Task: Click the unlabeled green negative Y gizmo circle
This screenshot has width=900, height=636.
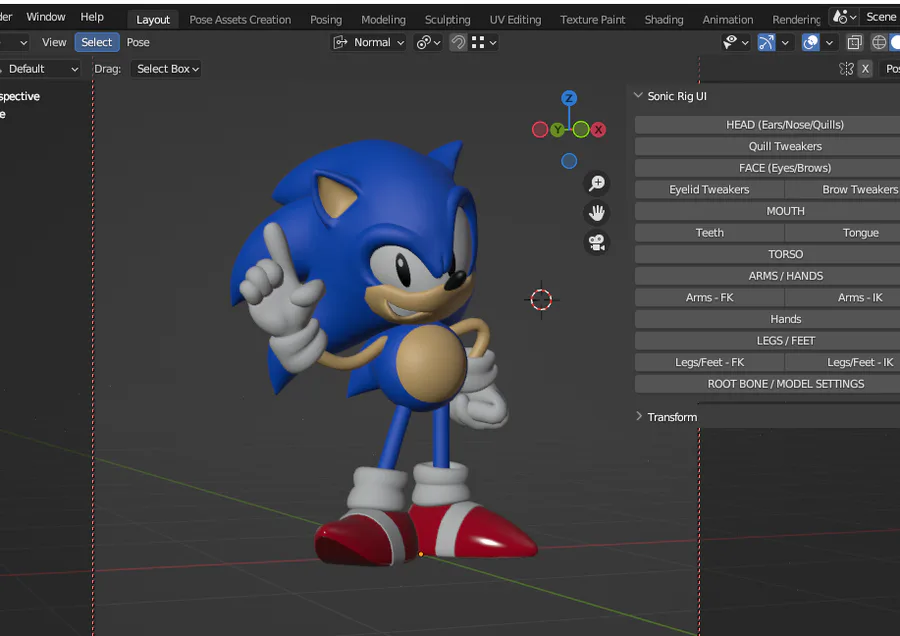Action: 581,130
